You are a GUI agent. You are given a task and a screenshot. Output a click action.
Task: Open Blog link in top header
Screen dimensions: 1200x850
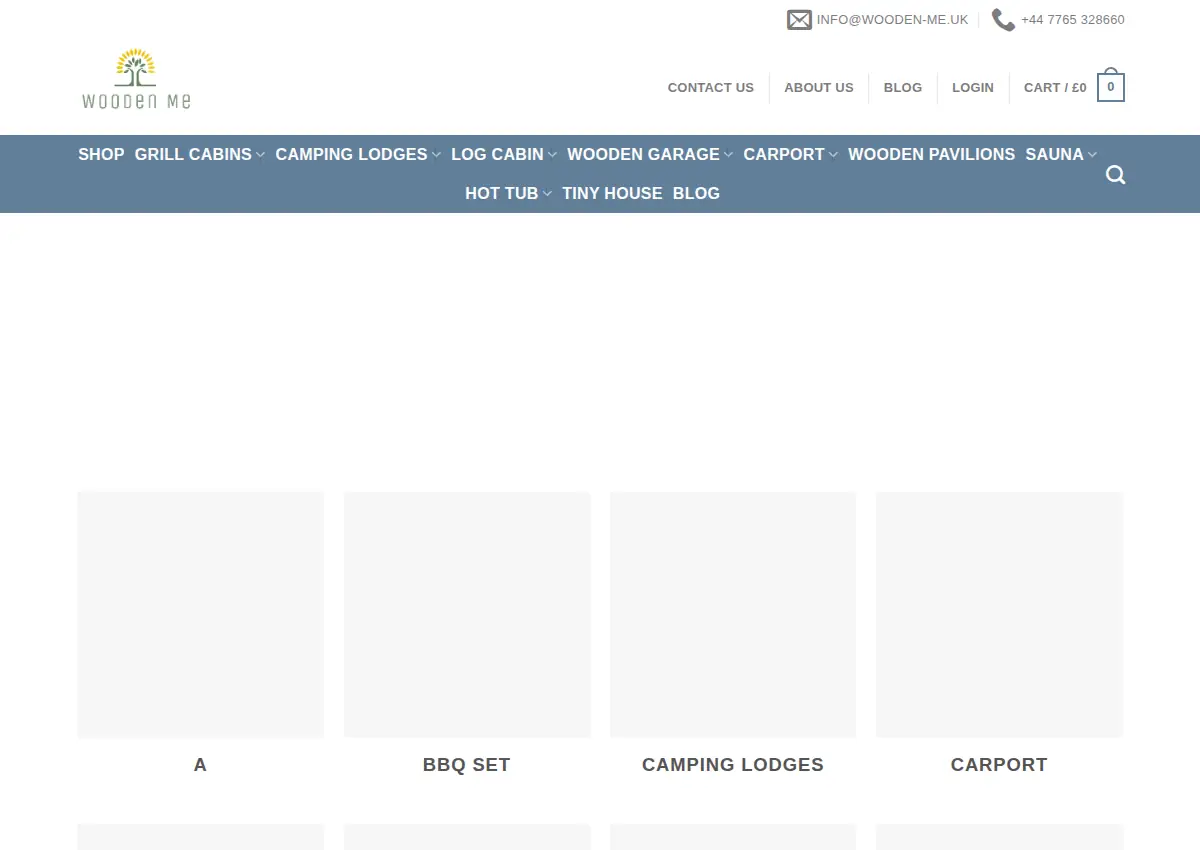pos(902,87)
